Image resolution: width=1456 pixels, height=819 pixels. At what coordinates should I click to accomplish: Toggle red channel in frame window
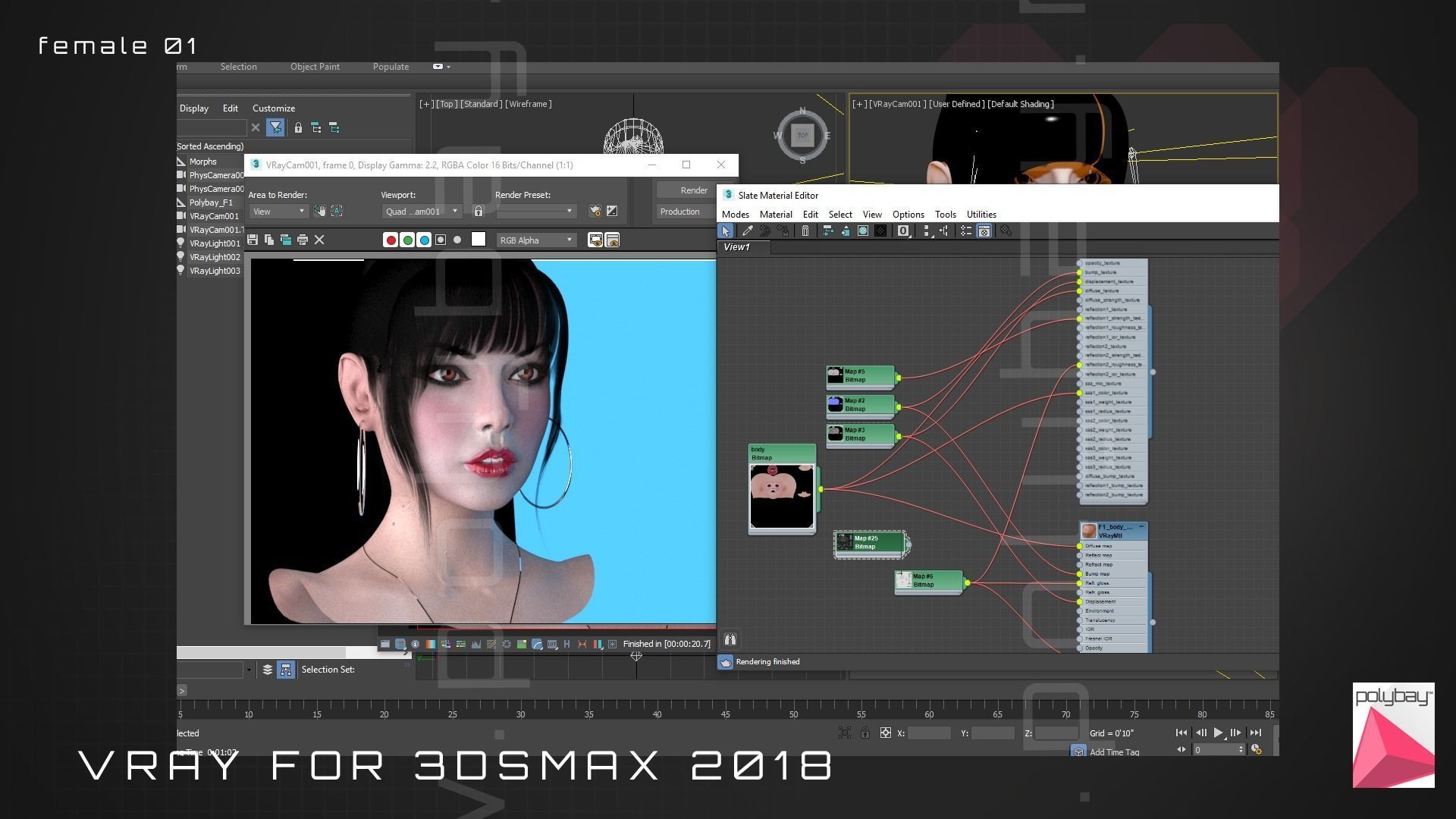click(x=391, y=240)
